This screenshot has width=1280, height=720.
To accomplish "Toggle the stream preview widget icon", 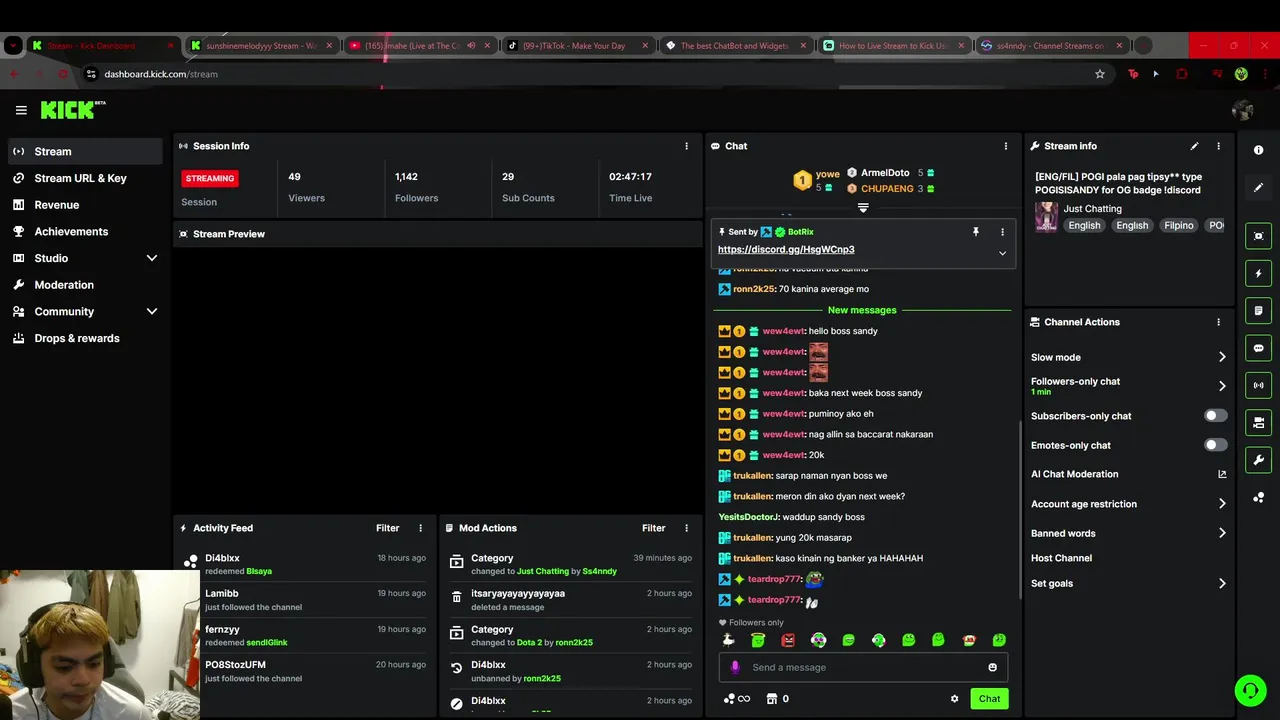I will tap(1258, 236).
